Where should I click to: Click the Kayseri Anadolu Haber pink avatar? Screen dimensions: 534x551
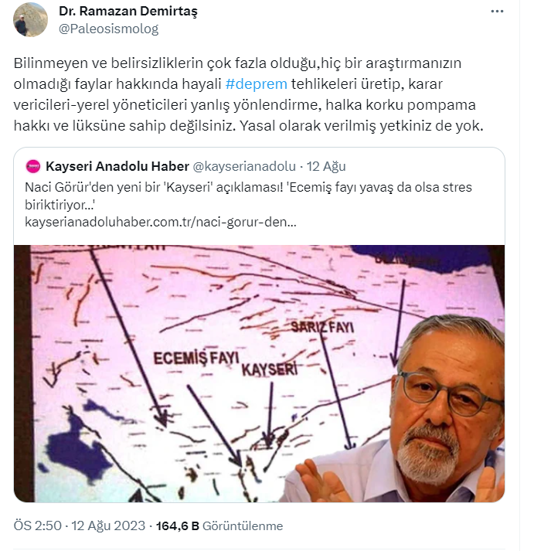click(33, 166)
